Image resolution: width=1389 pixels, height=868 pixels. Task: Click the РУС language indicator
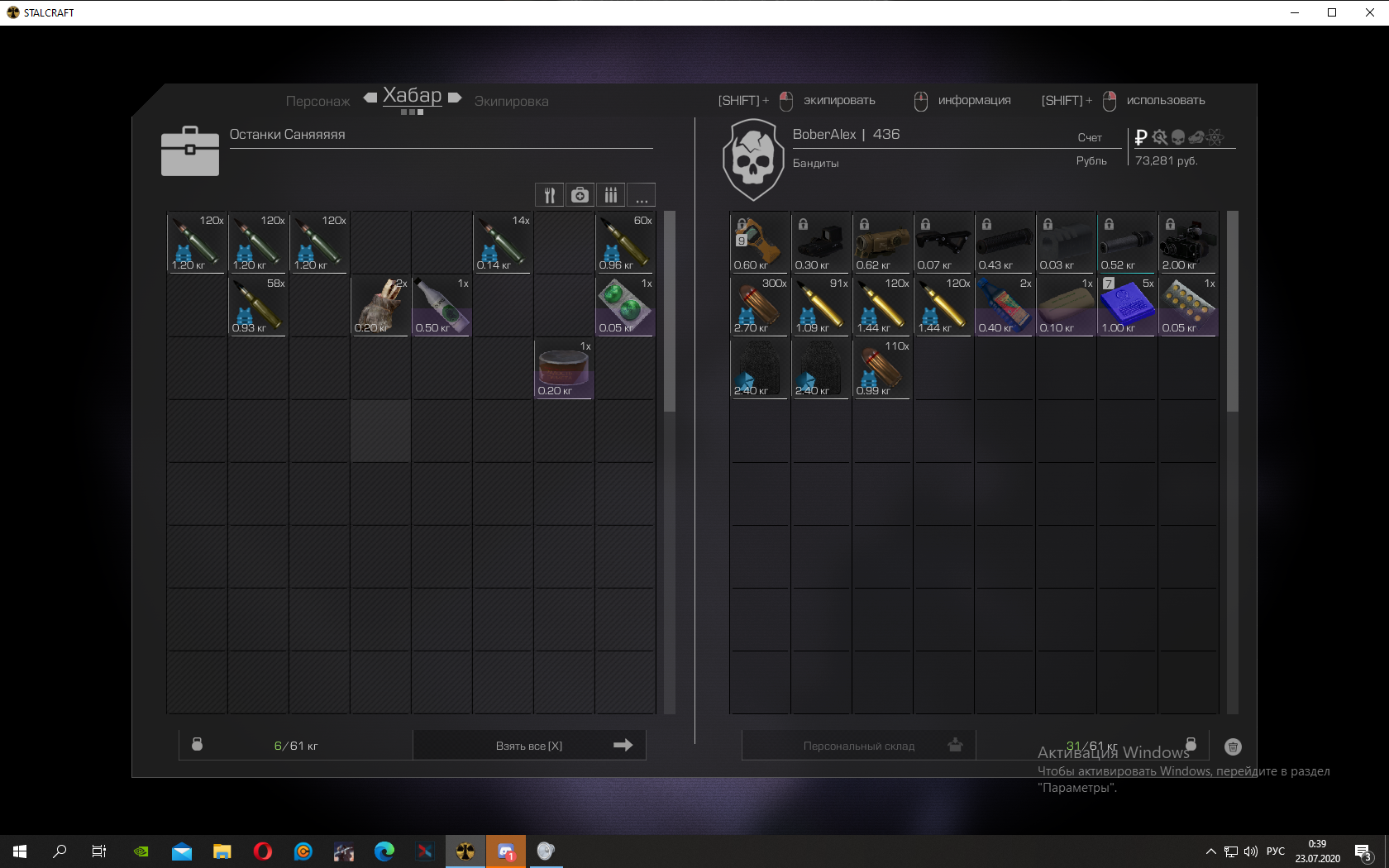point(1276,851)
